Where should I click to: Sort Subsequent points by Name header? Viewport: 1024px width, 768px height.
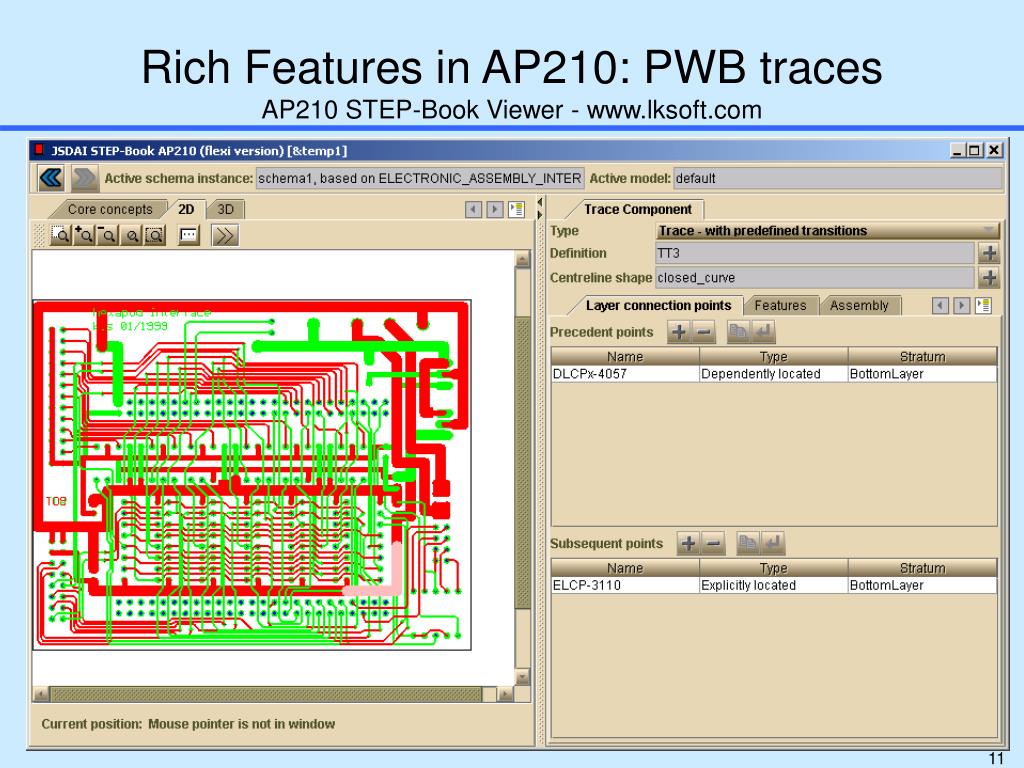(x=625, y=568)
